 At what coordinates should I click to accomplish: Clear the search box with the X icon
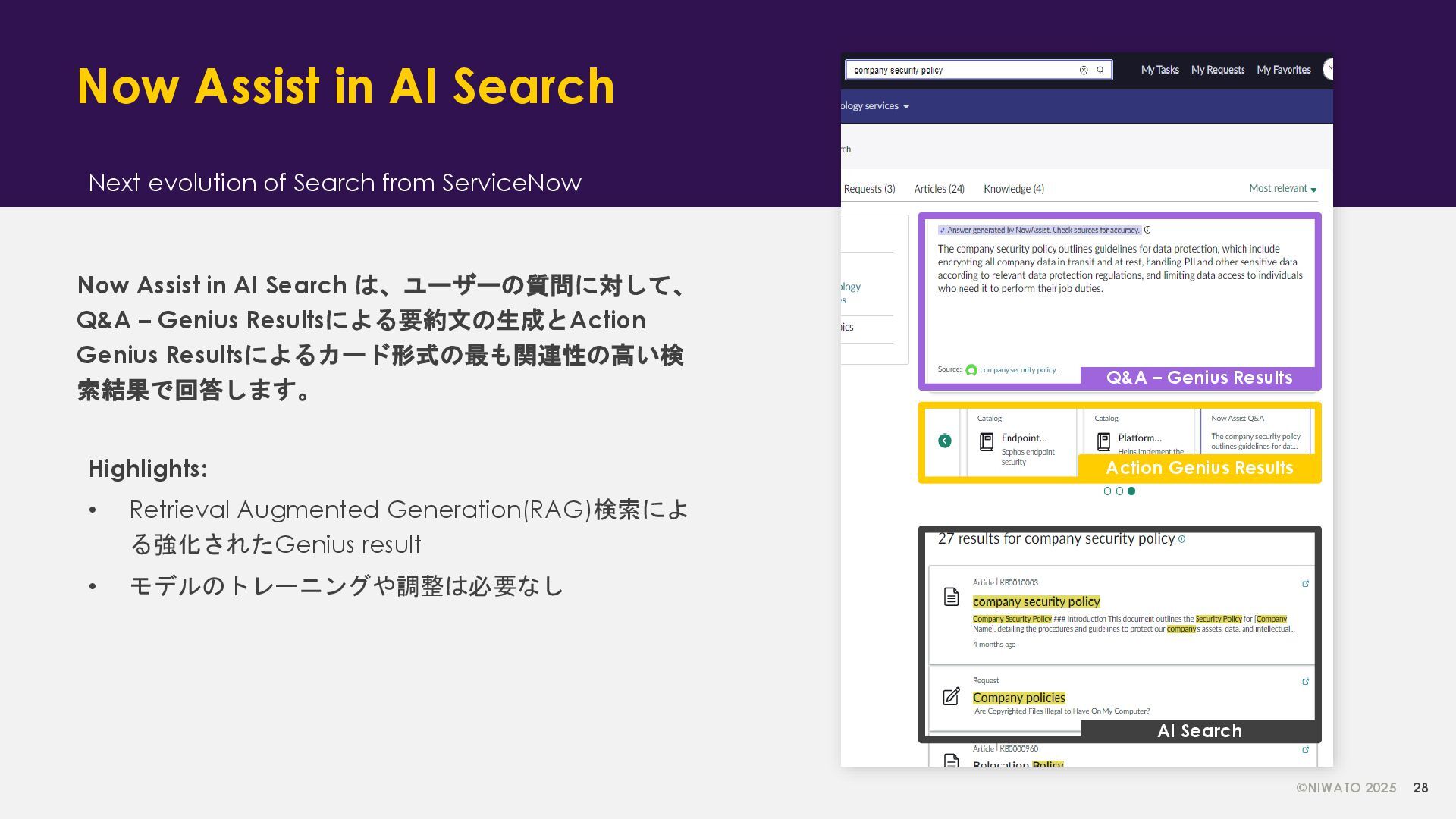1084,71
